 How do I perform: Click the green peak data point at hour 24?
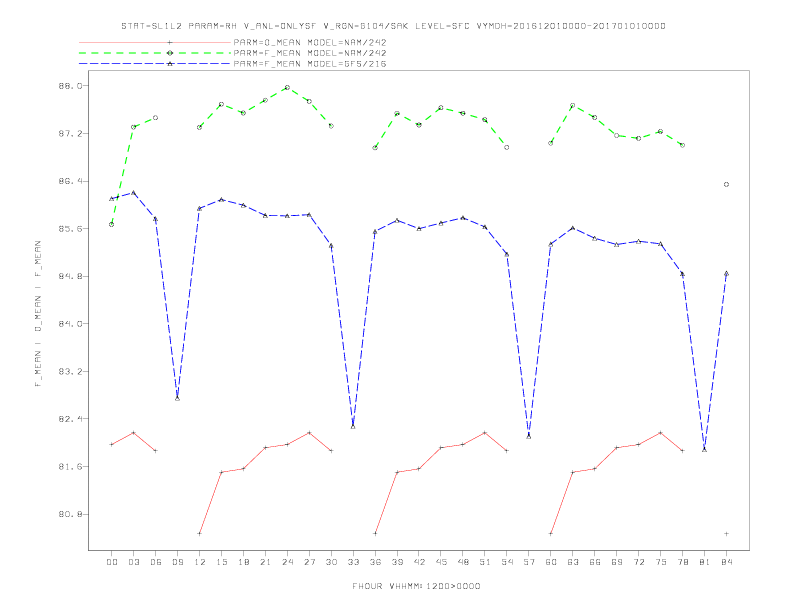tap(287, 87)
